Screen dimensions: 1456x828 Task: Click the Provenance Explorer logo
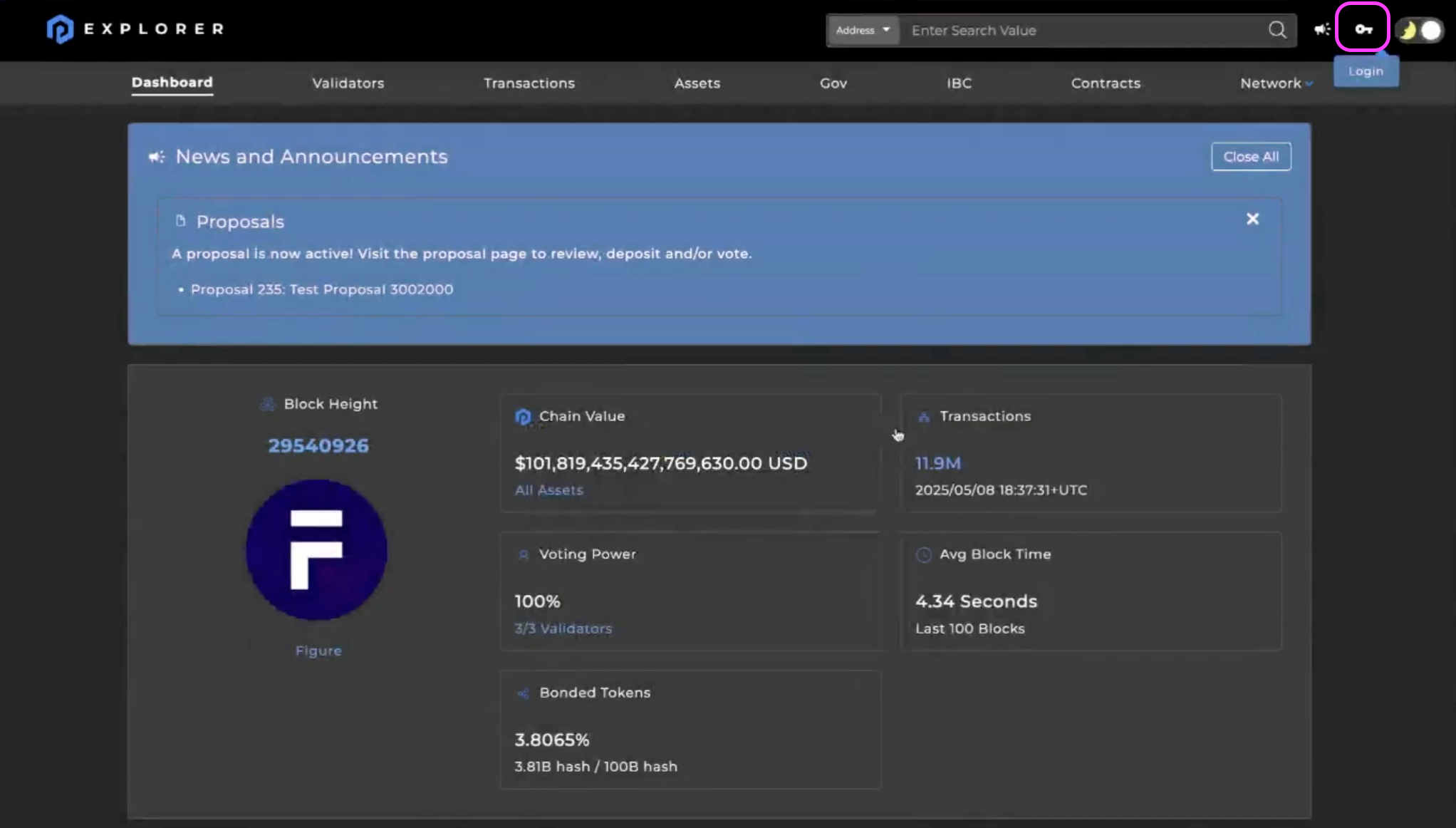pos(60,29)
